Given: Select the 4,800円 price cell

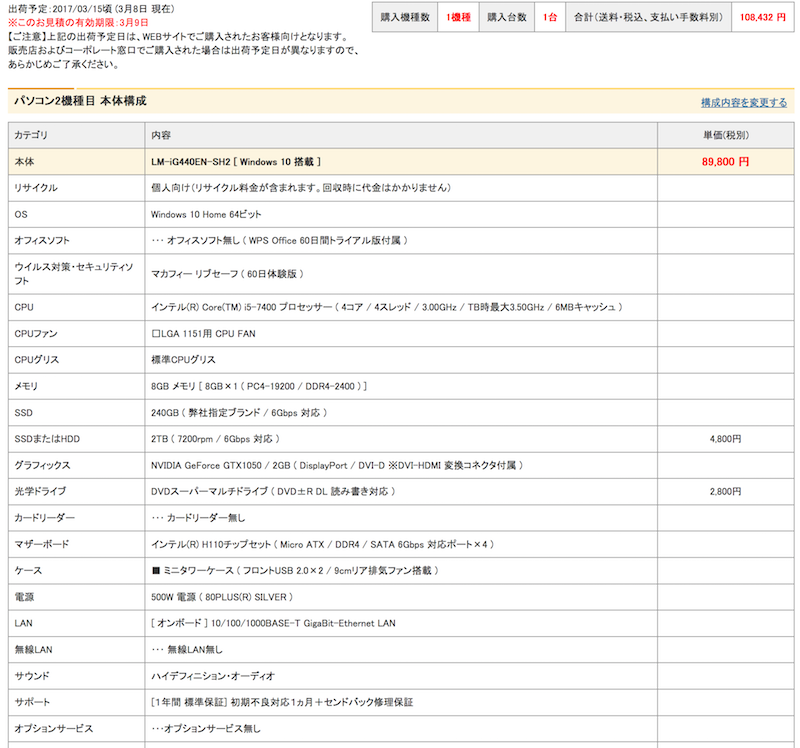Looking at the screenshot, I should (x=725, y=439).
